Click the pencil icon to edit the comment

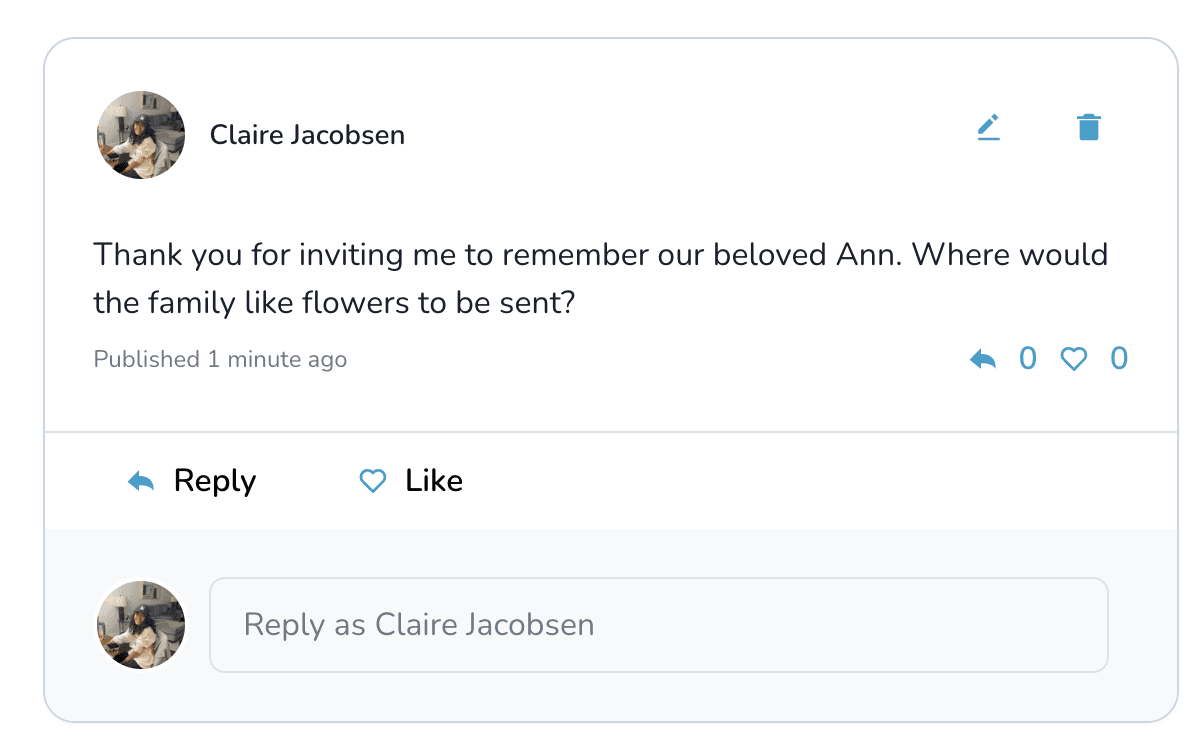(989, 126)
